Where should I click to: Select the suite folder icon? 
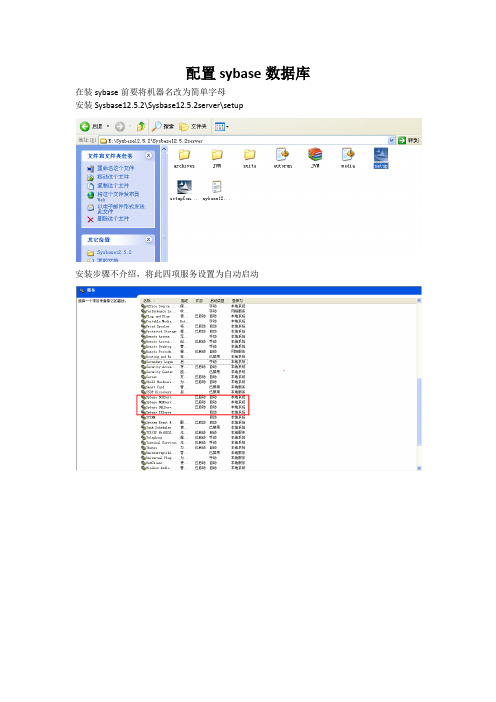point(249,155)
